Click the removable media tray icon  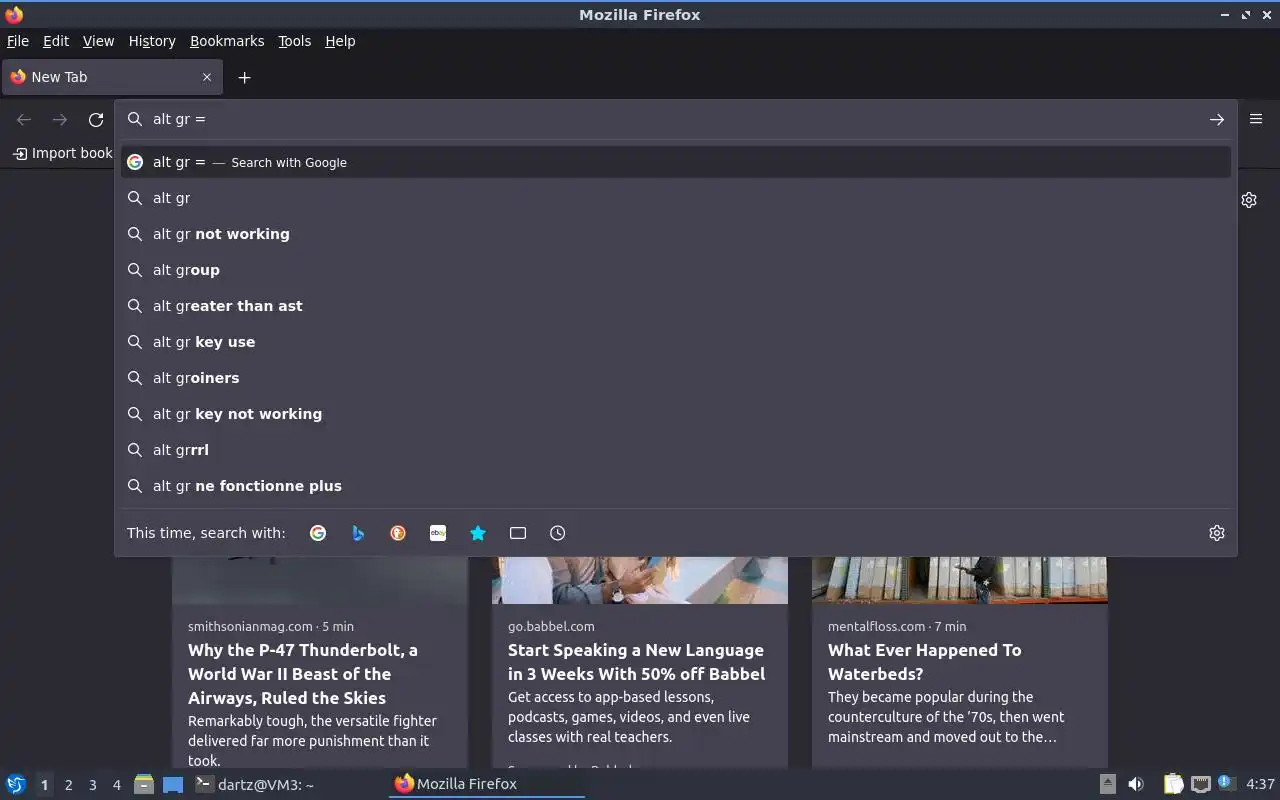point(1108,784)
